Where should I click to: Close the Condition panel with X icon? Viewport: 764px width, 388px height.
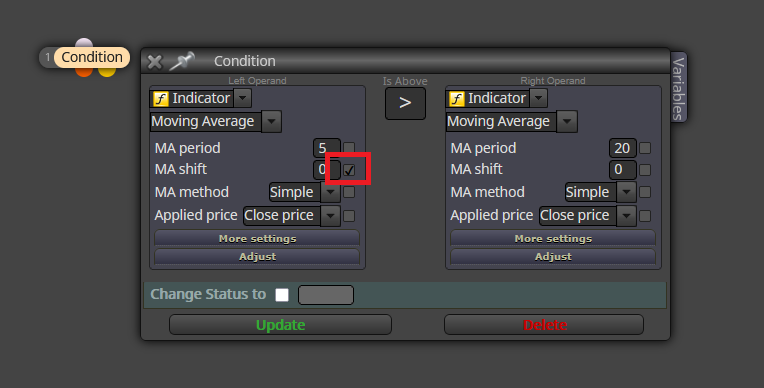tap(154, 61)
